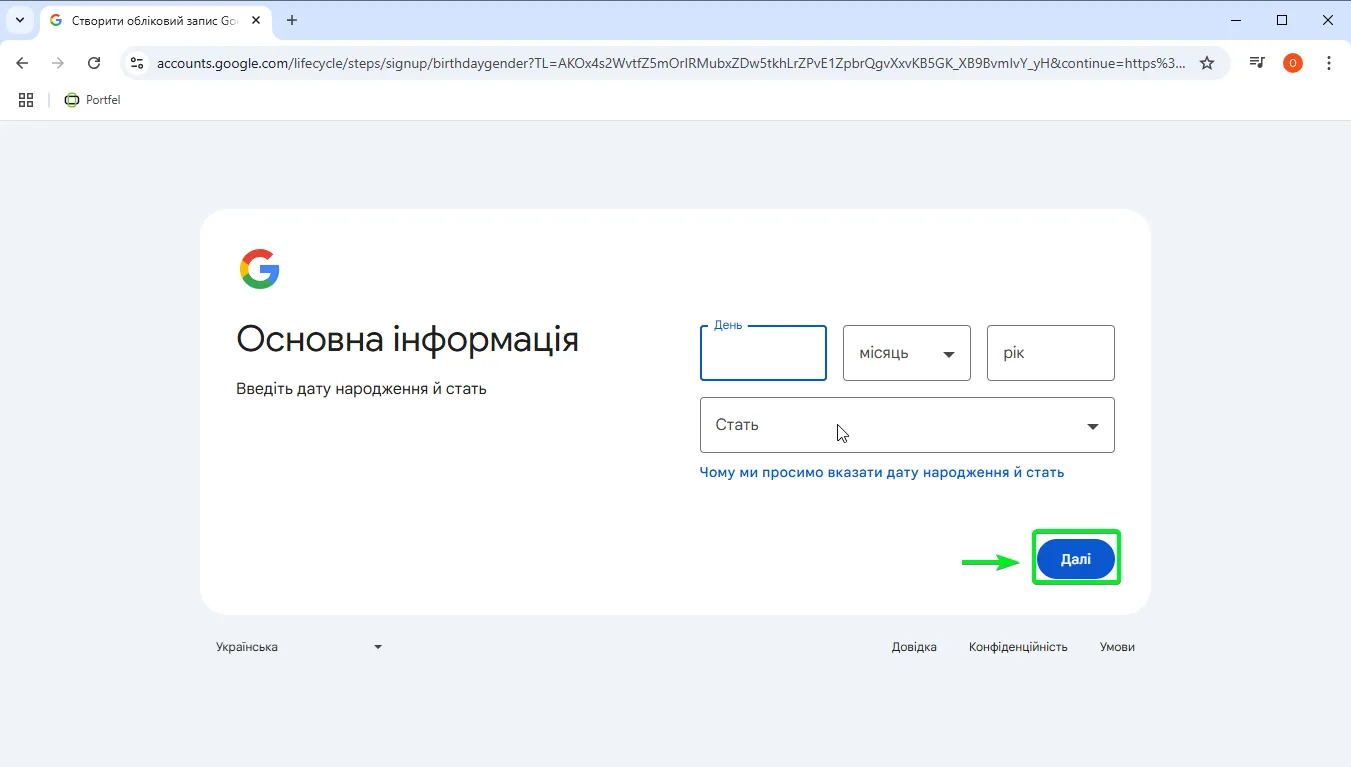Viewport: 1351px width, 767px height.
Task: Open the Стать dropdown
Action: (907, 425)
